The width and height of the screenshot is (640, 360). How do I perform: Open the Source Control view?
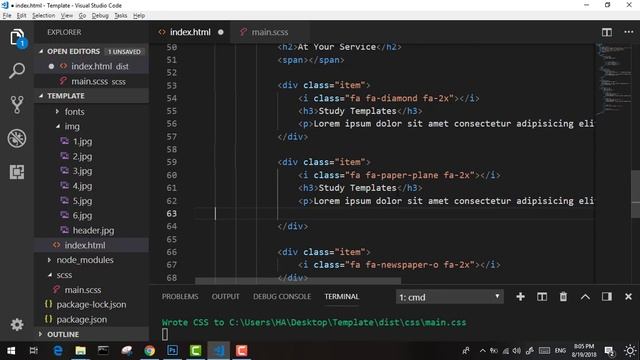(17, 104)
